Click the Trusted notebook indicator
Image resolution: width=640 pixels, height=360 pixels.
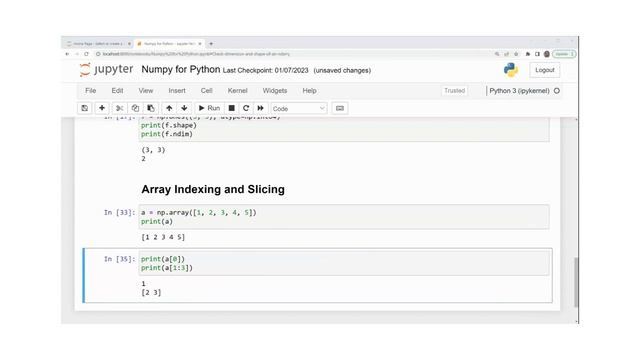pyautogui.click(x=454, y=91)
